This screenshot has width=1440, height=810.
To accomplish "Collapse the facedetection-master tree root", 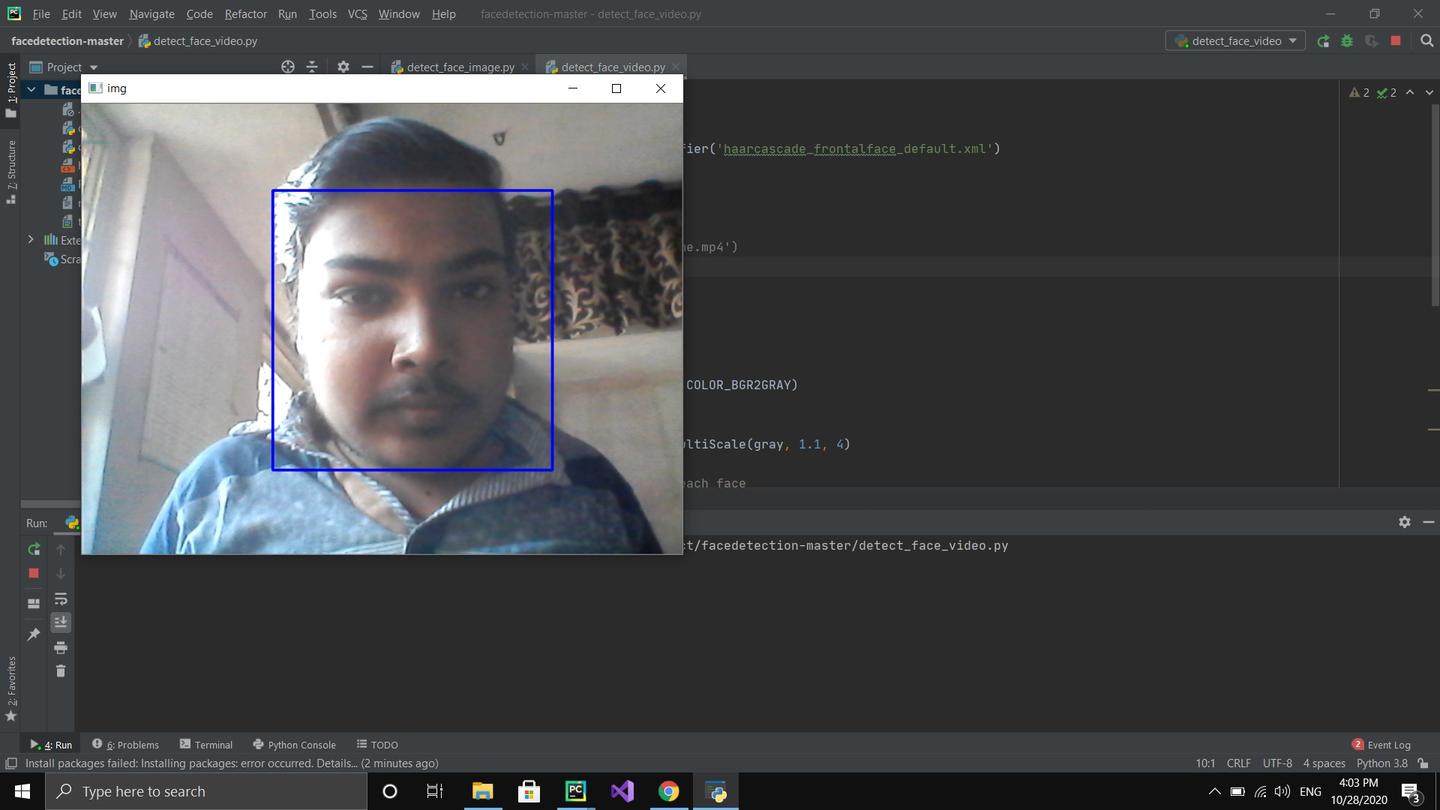I will point(31,90).
